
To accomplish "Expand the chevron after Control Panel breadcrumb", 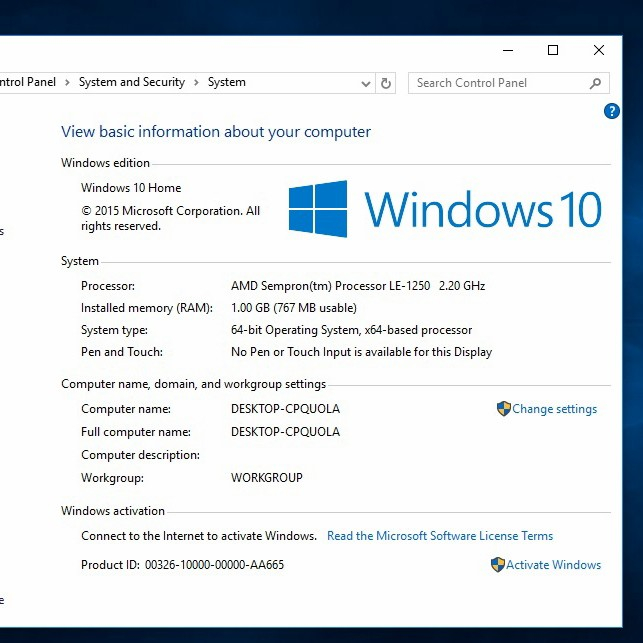I will pos(68,83).
